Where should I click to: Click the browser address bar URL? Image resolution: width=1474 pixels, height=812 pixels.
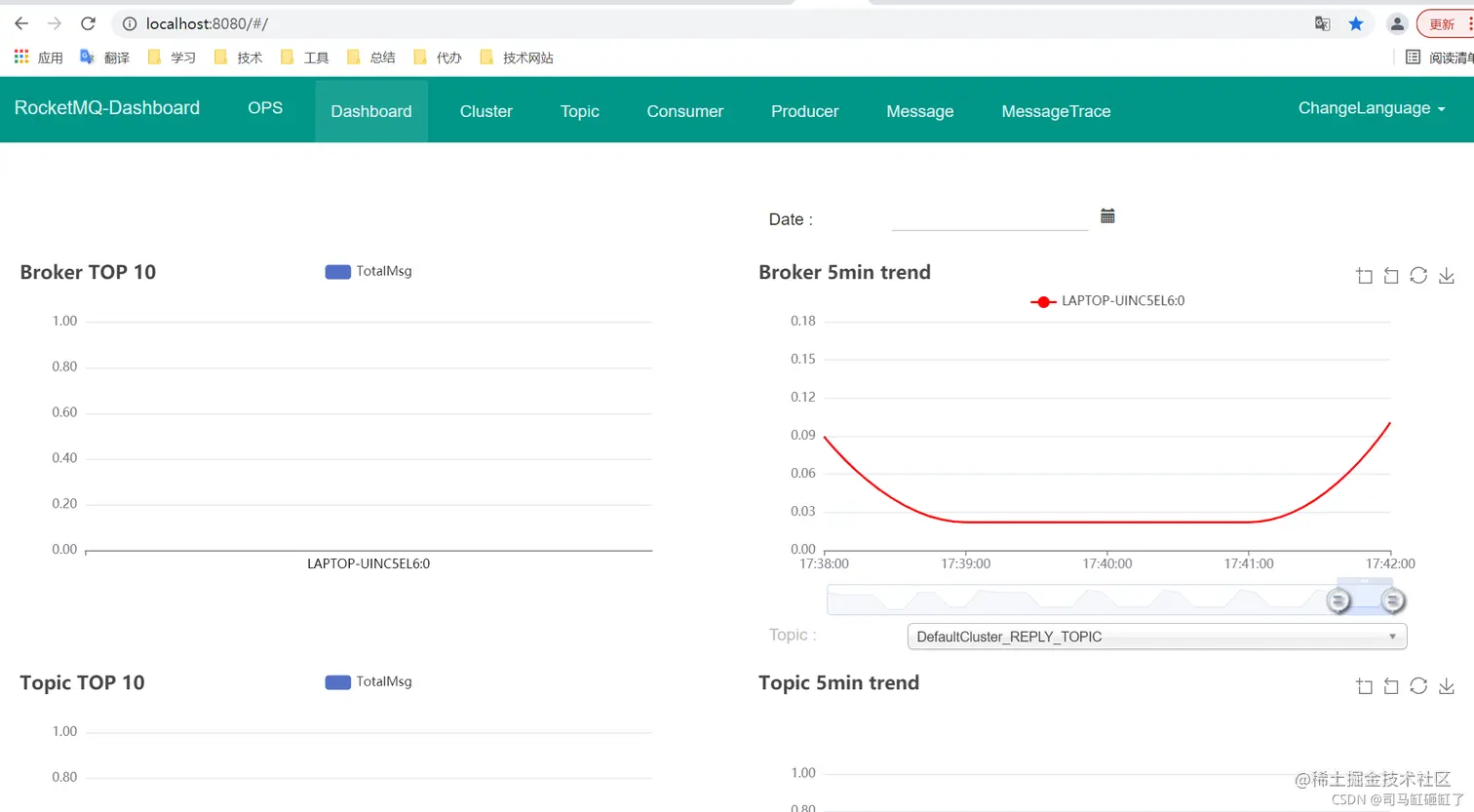(207, 23)
